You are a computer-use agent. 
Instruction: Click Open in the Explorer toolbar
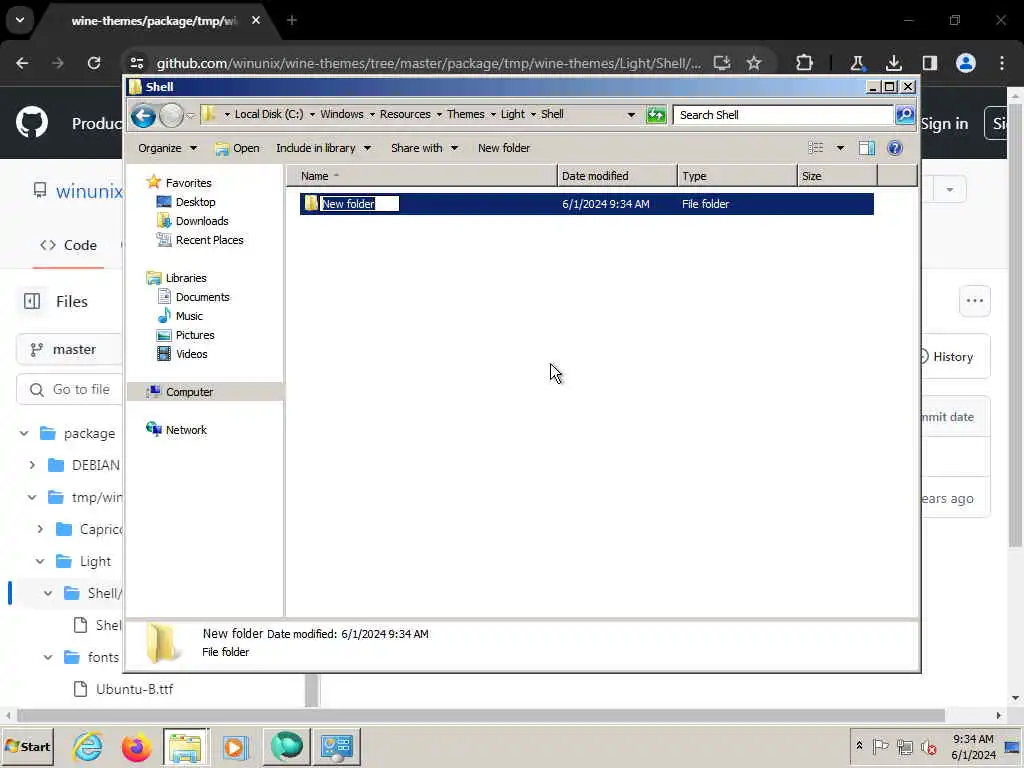point(238,148)
